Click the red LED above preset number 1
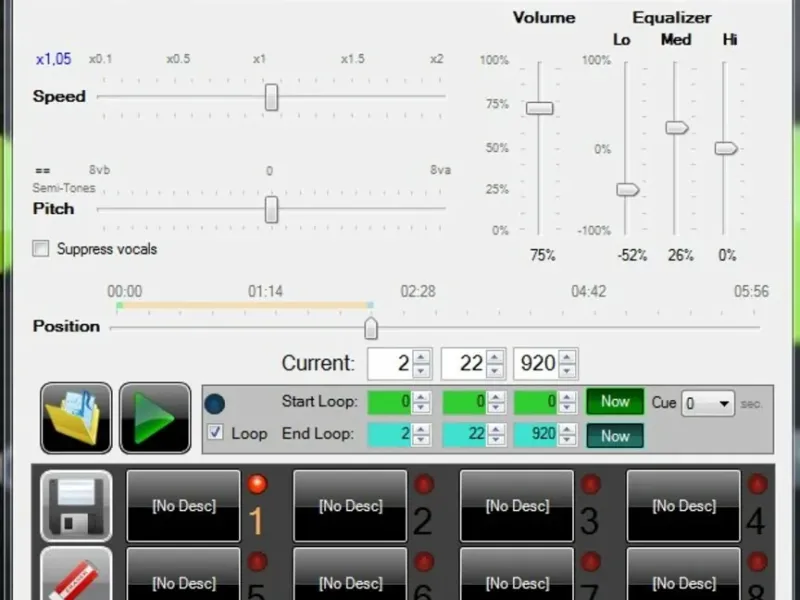800x600 pixels. coord(257,484)
